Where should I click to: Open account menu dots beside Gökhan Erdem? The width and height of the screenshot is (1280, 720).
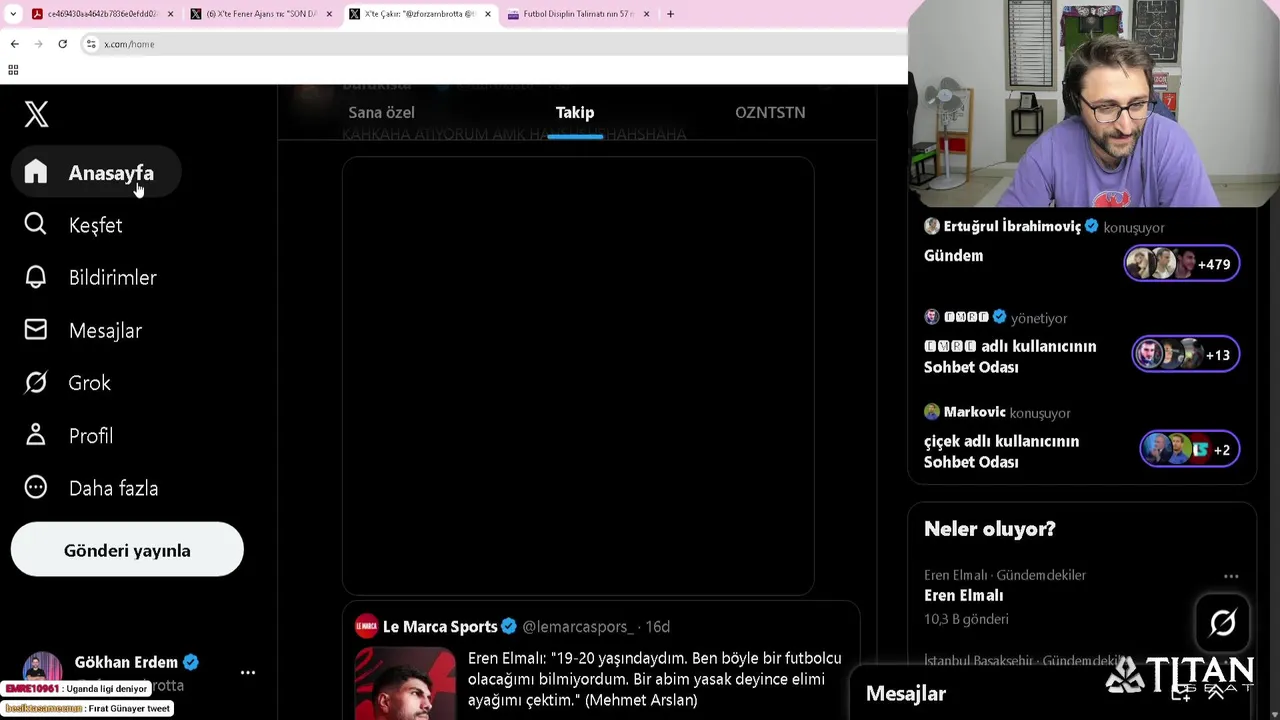click(248, 673)
